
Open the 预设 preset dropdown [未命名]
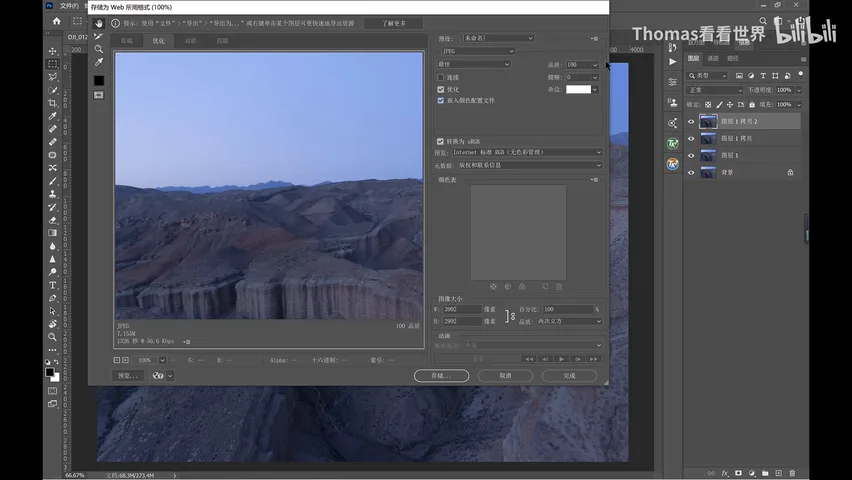(497, 38)
